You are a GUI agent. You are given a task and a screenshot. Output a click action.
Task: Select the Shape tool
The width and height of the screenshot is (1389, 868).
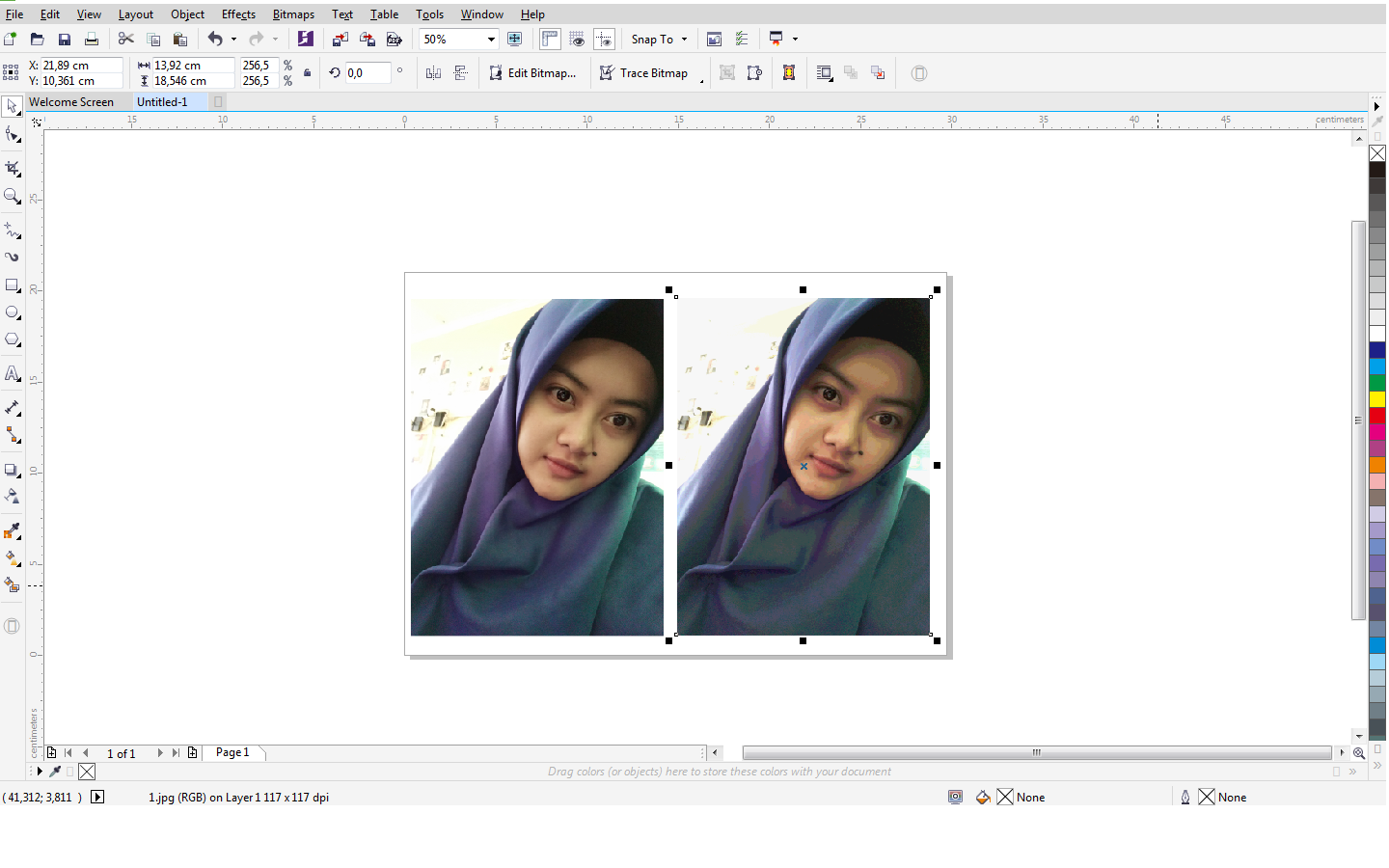coord(13,135)
